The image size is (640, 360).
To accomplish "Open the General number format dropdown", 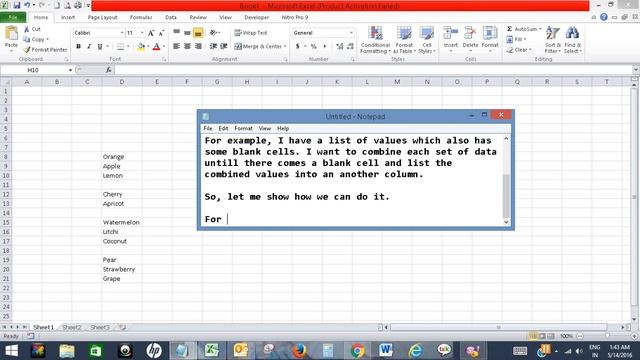I will tap(351, 33).
